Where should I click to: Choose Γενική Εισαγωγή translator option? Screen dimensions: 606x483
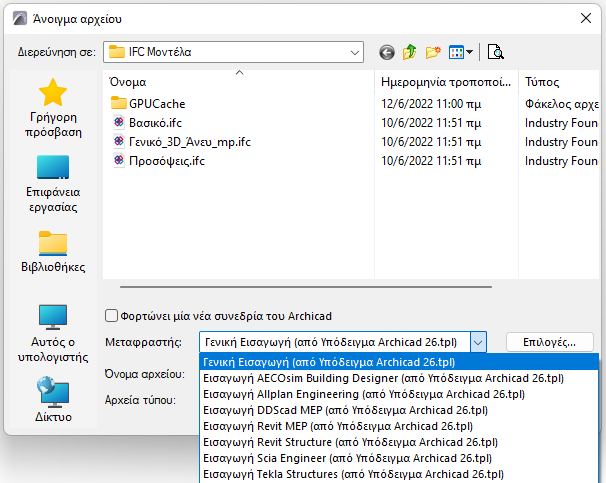point(399,362)
